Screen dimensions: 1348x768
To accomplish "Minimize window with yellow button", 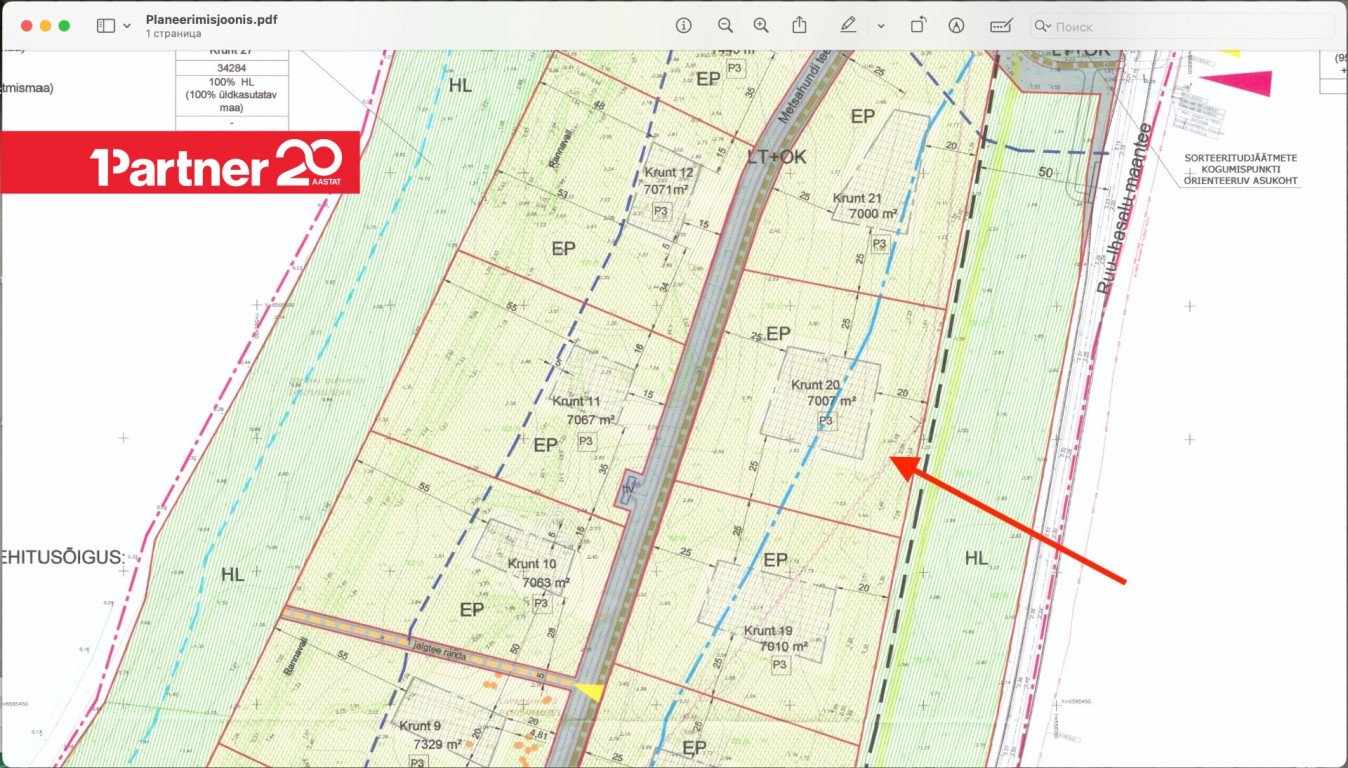I will (x=45, y=26).
